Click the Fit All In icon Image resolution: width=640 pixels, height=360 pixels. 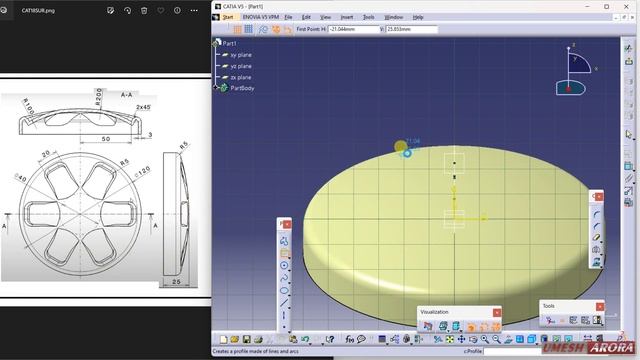(x=449, y=339)
